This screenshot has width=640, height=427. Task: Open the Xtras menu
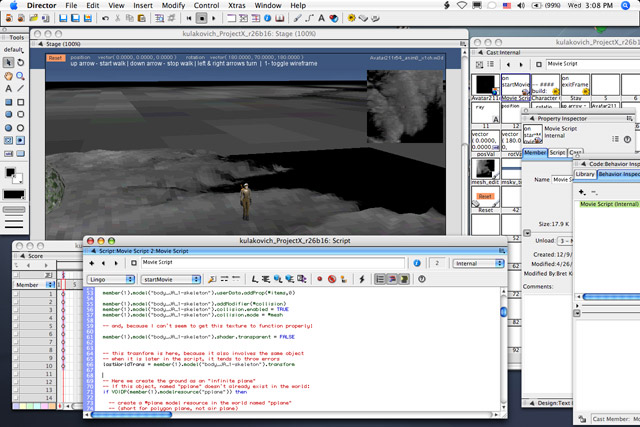[237, 5]
